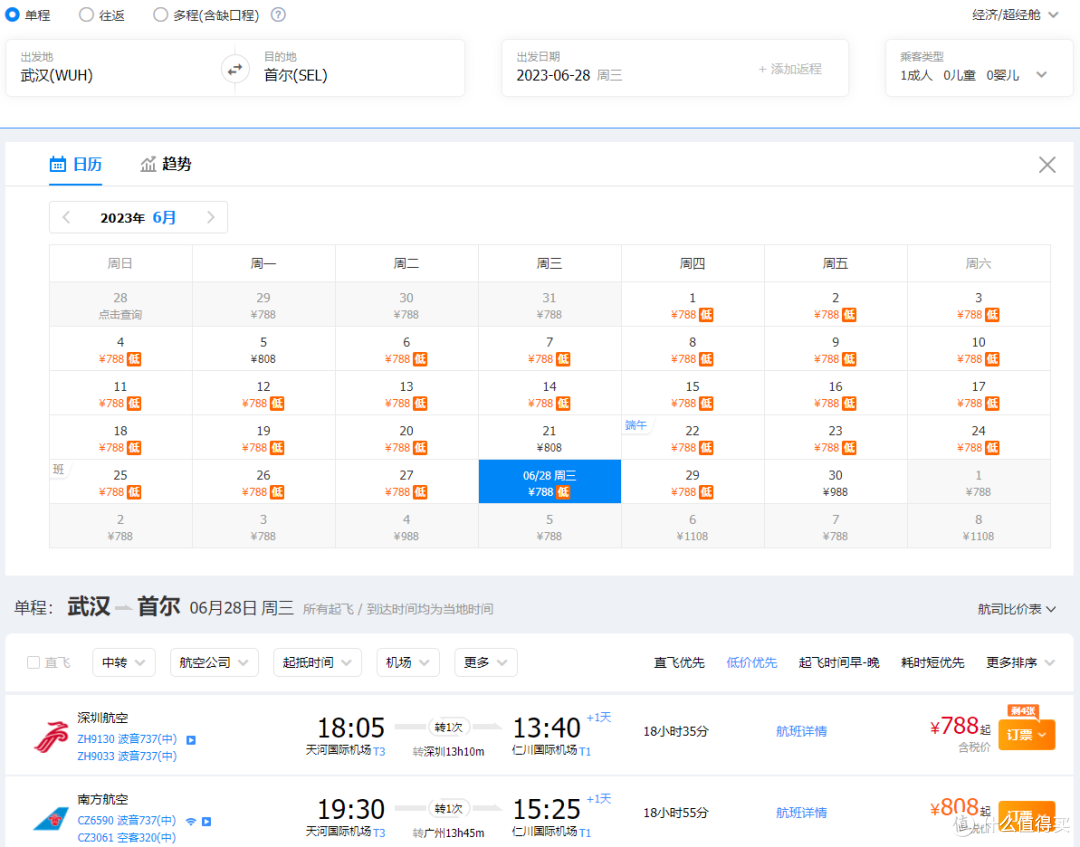Image resolution: width=1080 pixels, height=847 pixels.
Task: Click the trend chart icon beside 趋势
Action: point(148,164)
